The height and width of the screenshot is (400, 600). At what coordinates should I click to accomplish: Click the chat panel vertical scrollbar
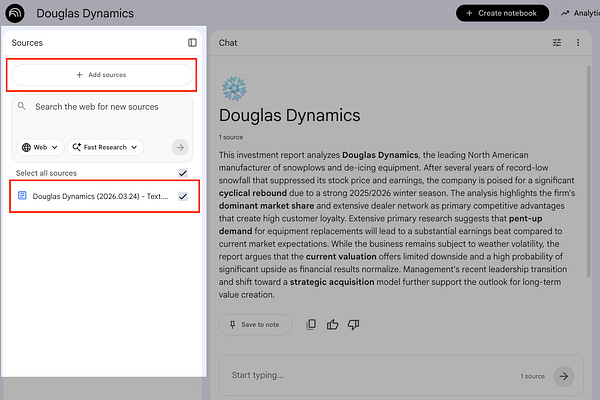pos(589,171)
